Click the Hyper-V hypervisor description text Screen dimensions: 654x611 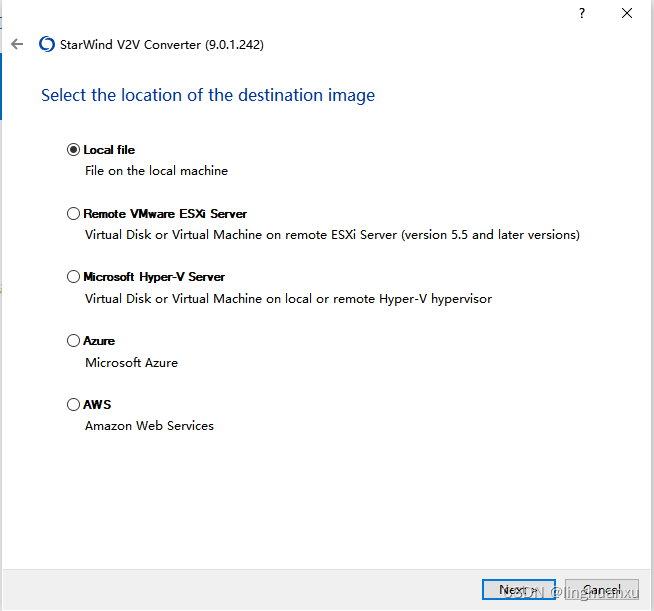288,299
